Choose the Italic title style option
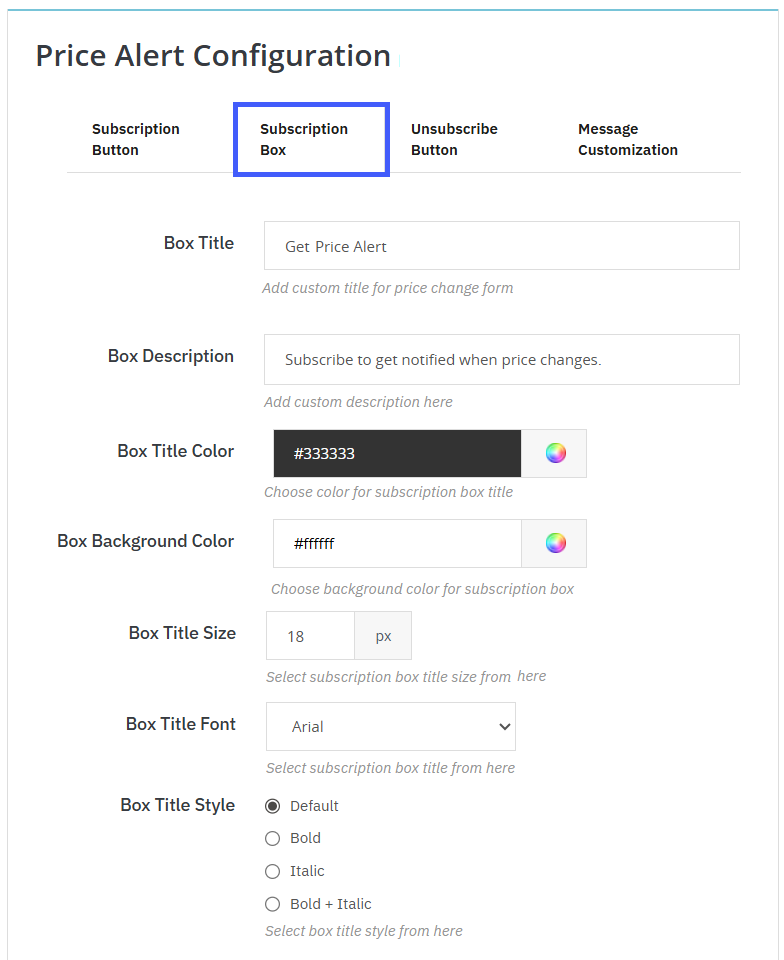 272,871
